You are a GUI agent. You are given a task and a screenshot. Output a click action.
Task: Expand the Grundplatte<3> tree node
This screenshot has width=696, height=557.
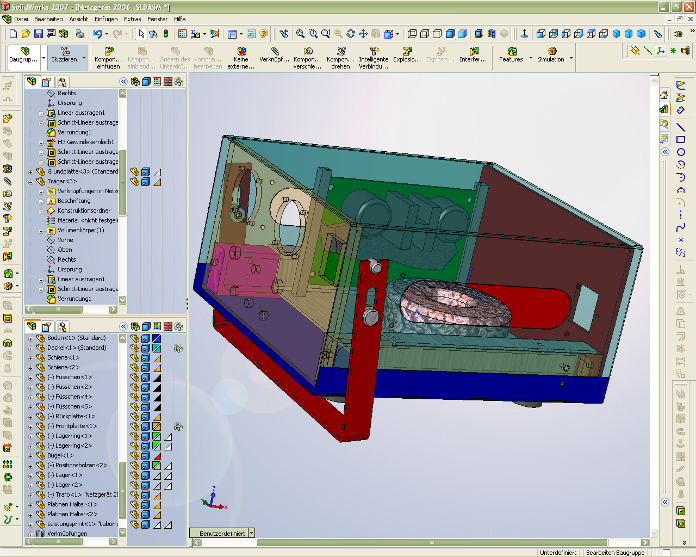(28, 171)
